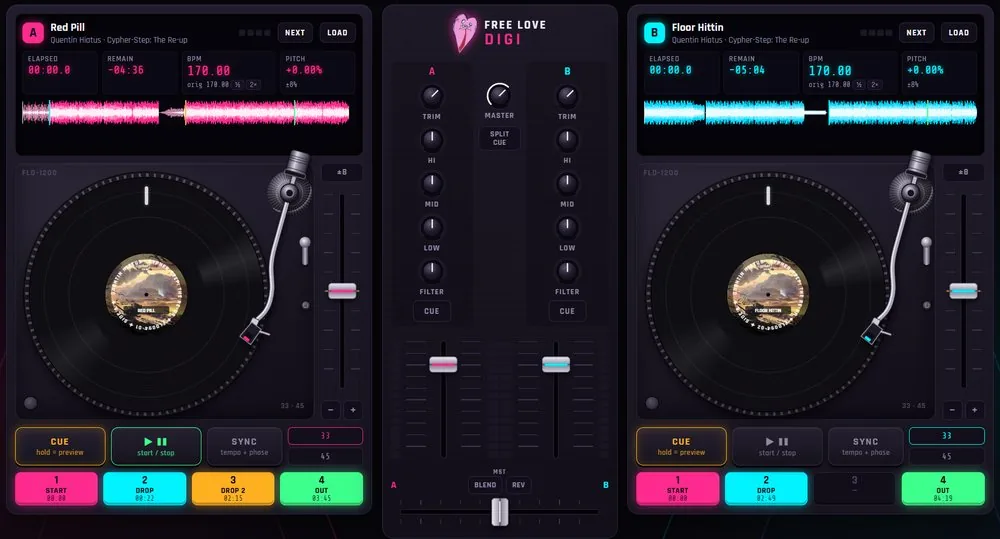Trigger hot cue 1 START on deck A
The image size is (1000, 539).
point(56,489)
